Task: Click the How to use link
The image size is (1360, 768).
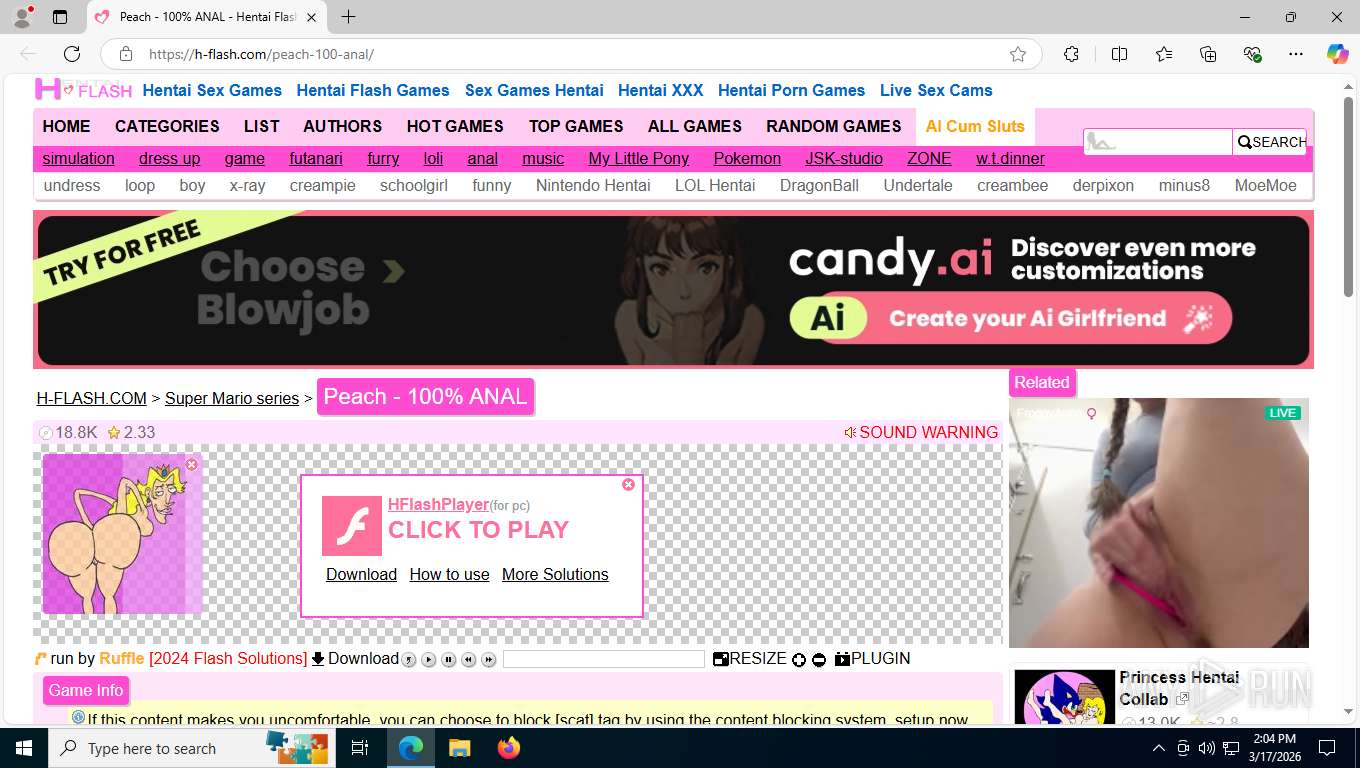Action: pos(449,574)
